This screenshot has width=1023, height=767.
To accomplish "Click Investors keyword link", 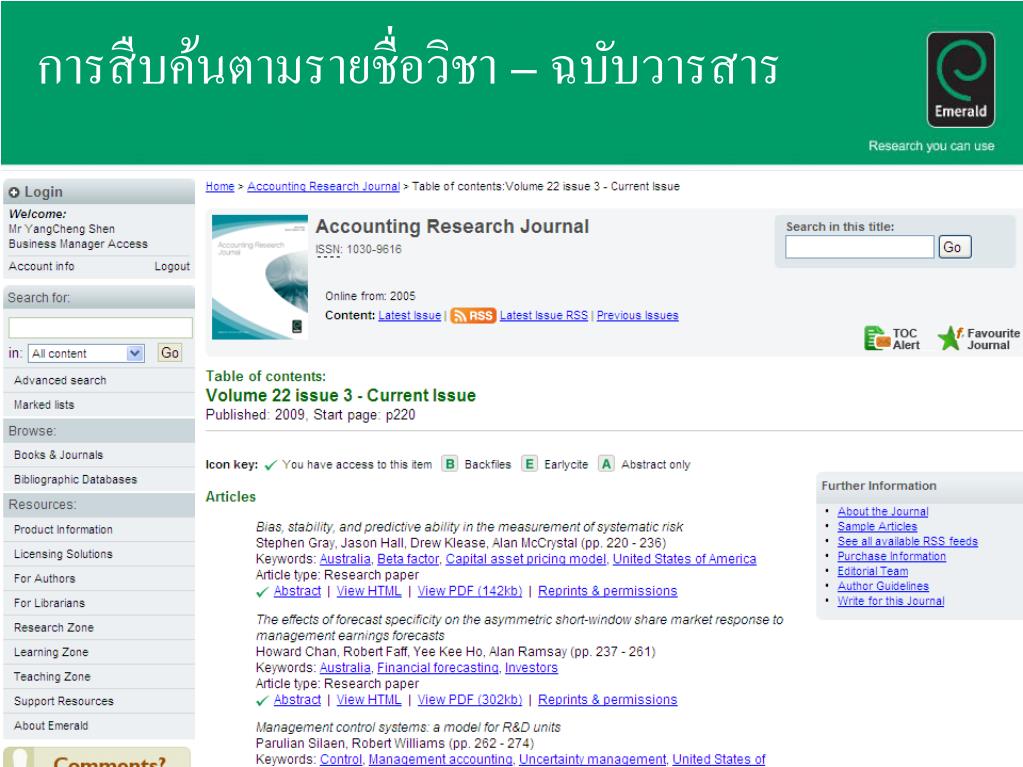I will [531, 668].
